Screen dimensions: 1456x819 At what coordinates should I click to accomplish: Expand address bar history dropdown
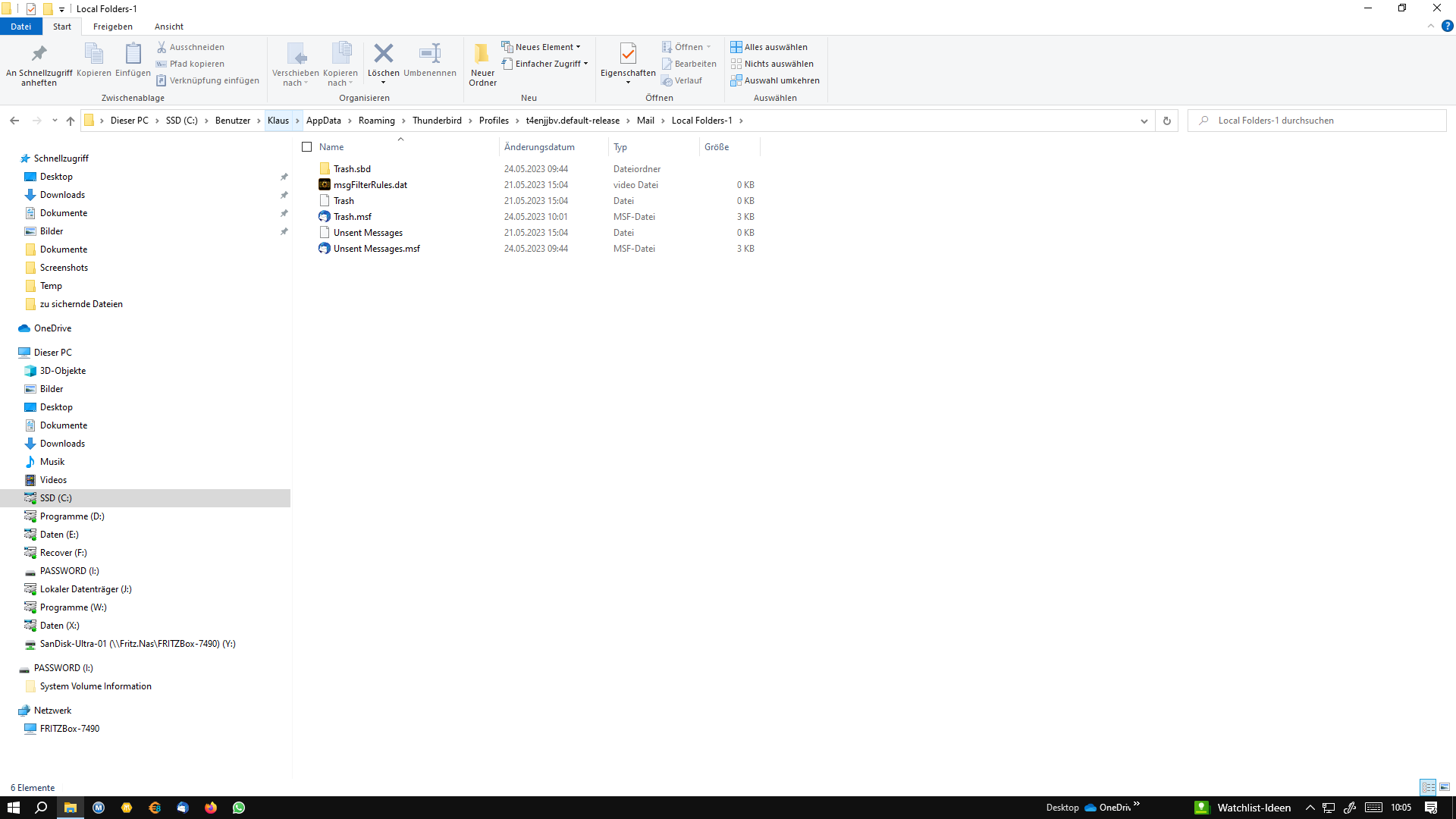pos(1144,121)
